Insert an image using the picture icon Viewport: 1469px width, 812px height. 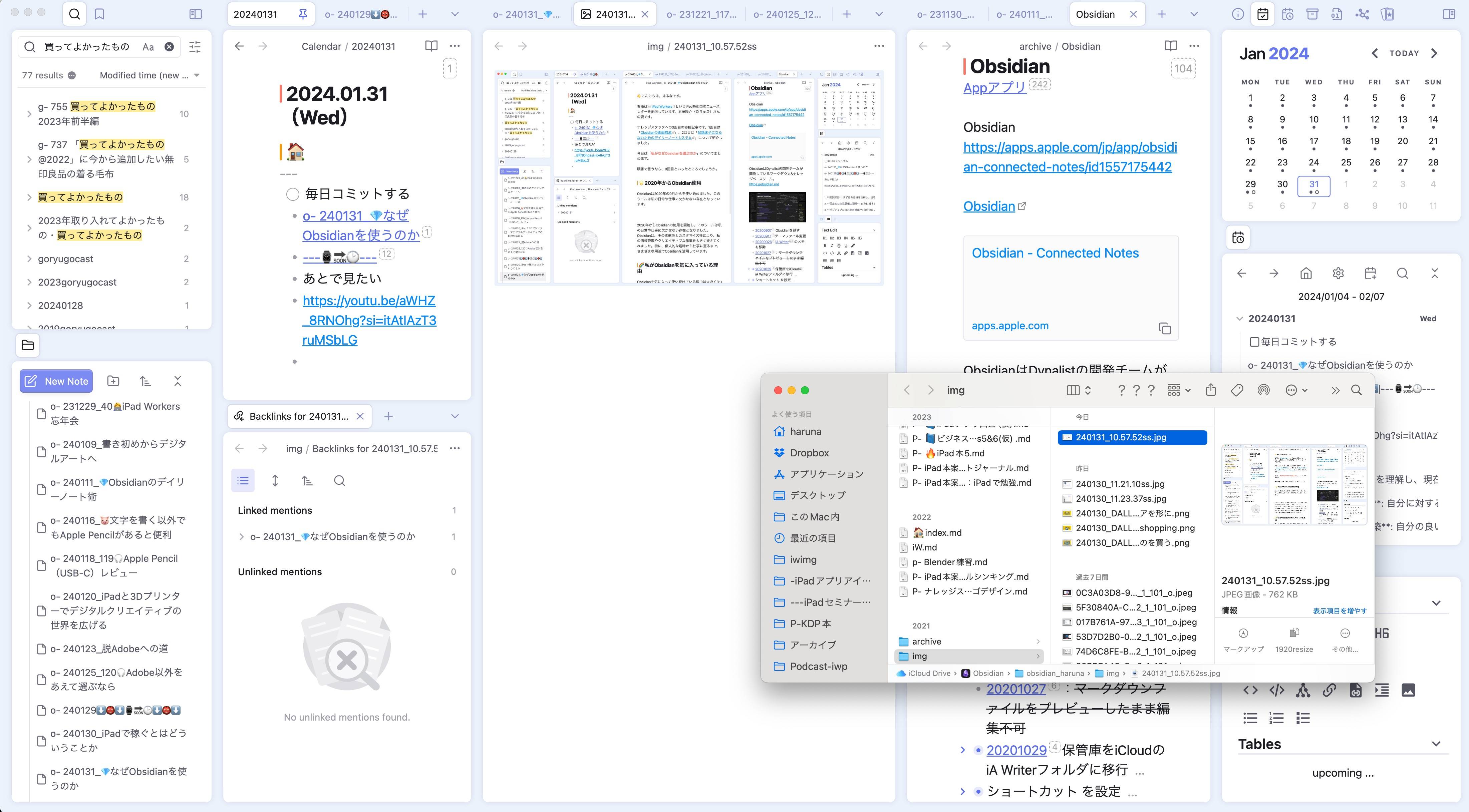point(1408,691)
